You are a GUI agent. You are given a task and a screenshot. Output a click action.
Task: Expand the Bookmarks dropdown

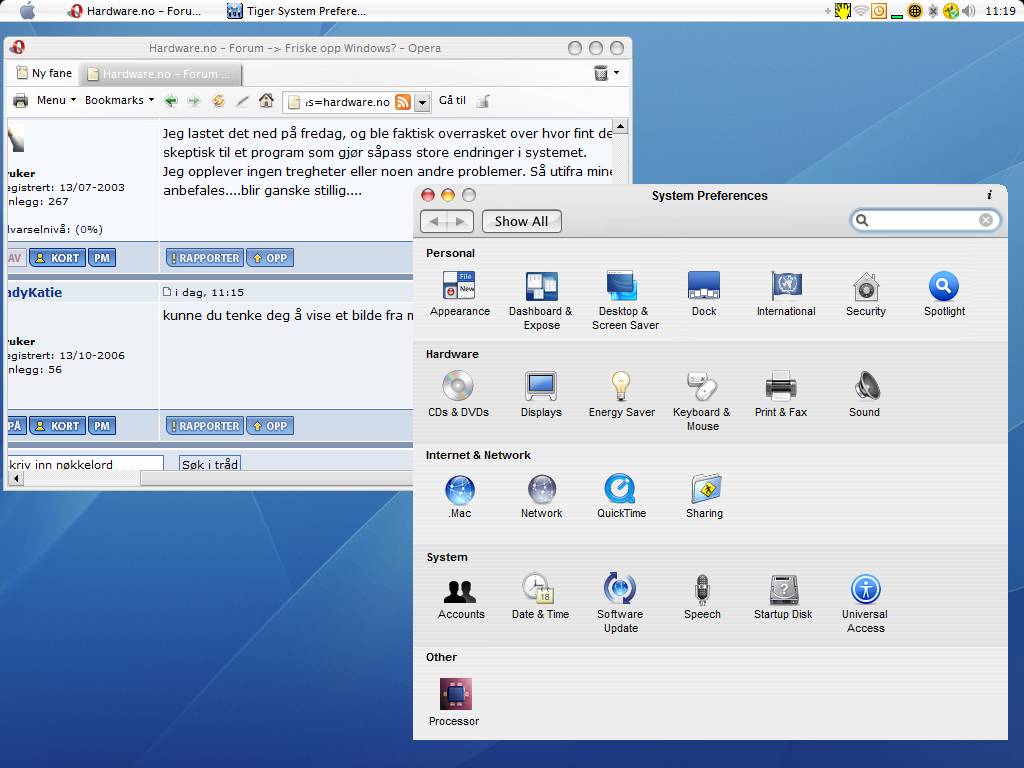pyautogui.click(x=119, y=101)
